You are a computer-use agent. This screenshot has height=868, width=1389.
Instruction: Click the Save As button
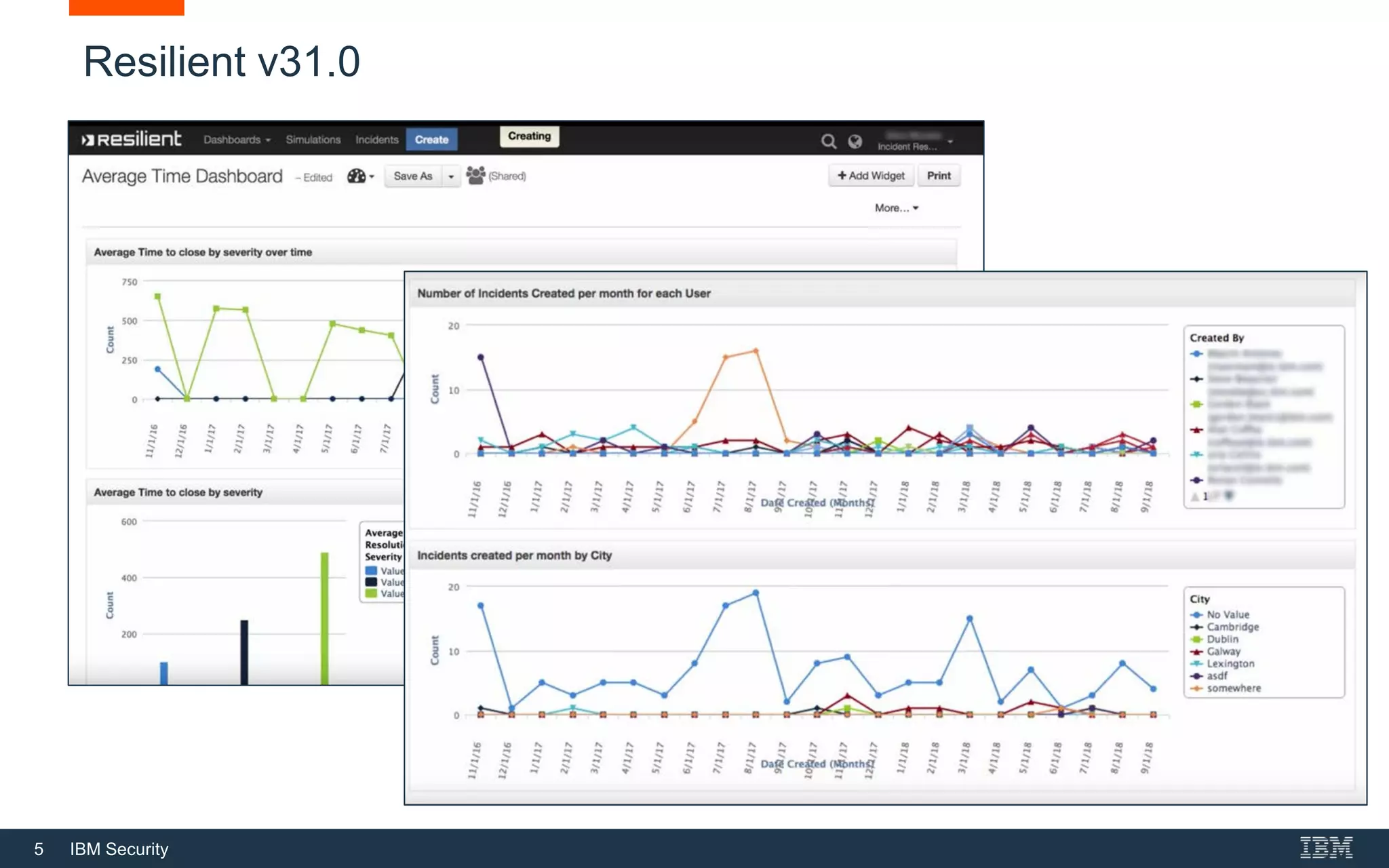(x=413, y=176)
